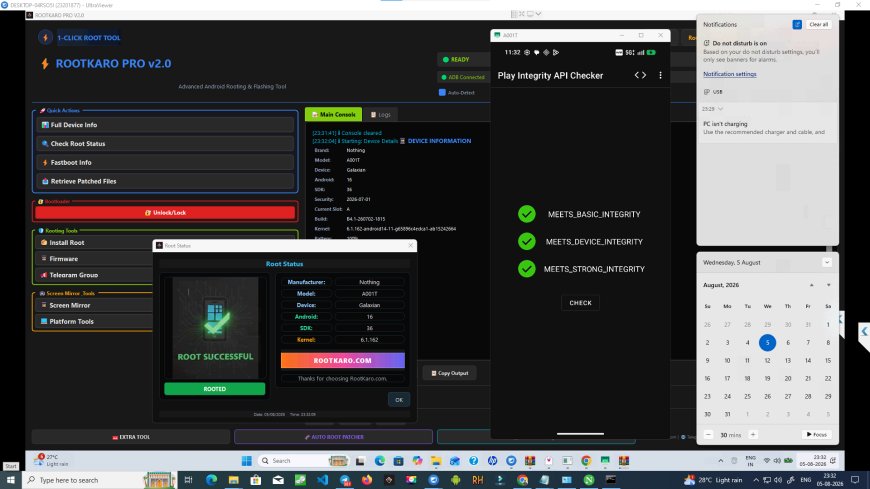Start Auto Root Patcher
The height and width of the screenshot is (489, 870).
pos(333,437)
